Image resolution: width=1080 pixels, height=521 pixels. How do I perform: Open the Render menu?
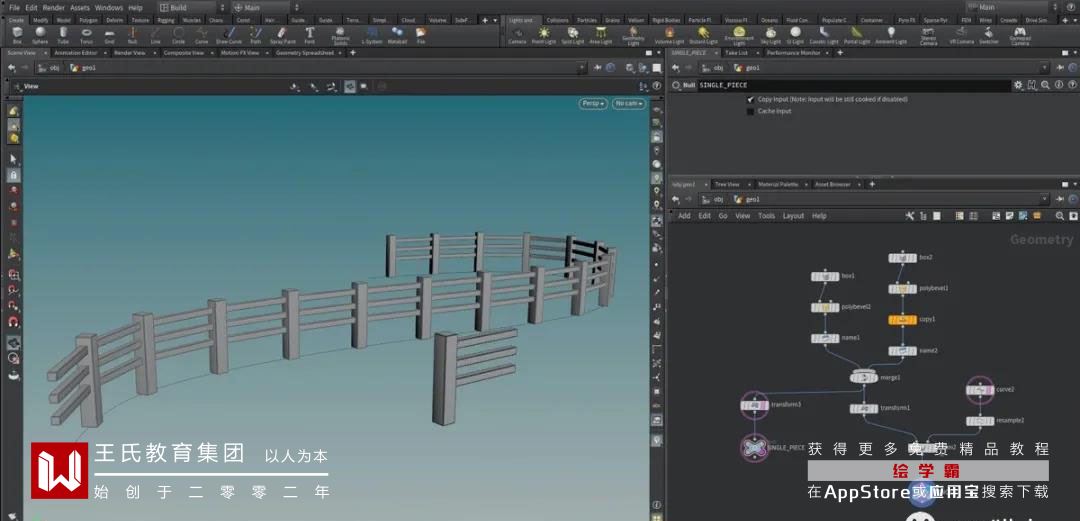pos(53,7)
